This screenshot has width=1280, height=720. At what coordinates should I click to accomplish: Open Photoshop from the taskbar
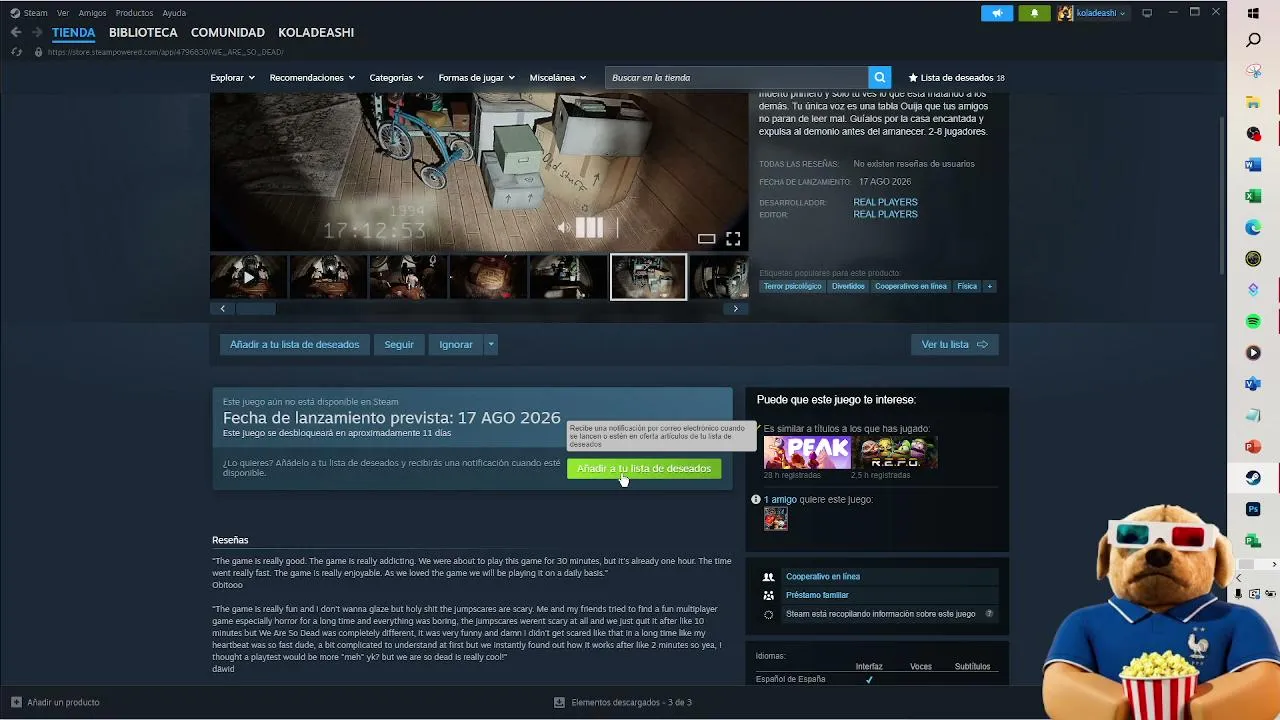1253,509
